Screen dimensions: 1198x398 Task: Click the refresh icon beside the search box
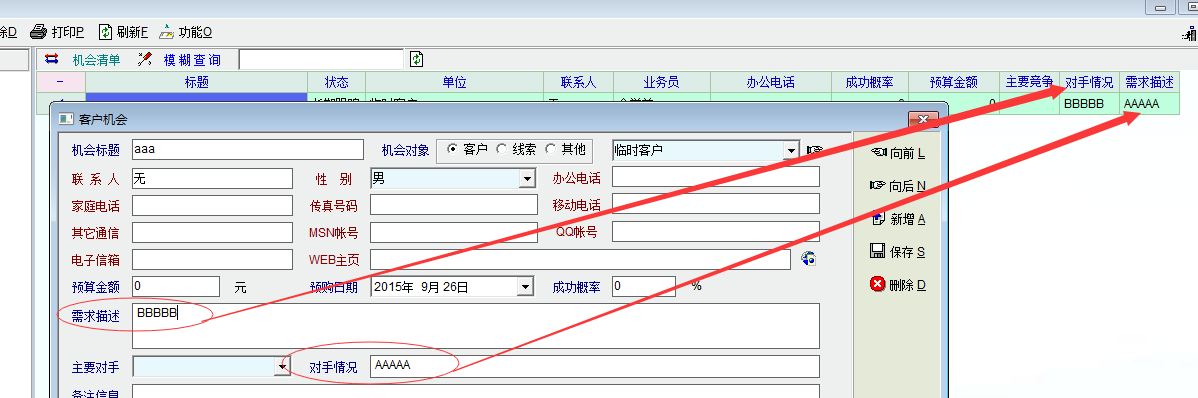tap(416, 59)
